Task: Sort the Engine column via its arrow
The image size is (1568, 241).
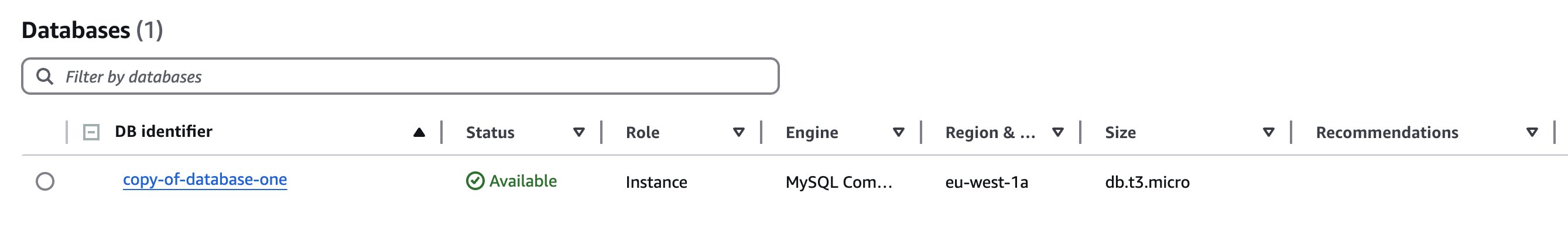Action: (x=898, y=132)
